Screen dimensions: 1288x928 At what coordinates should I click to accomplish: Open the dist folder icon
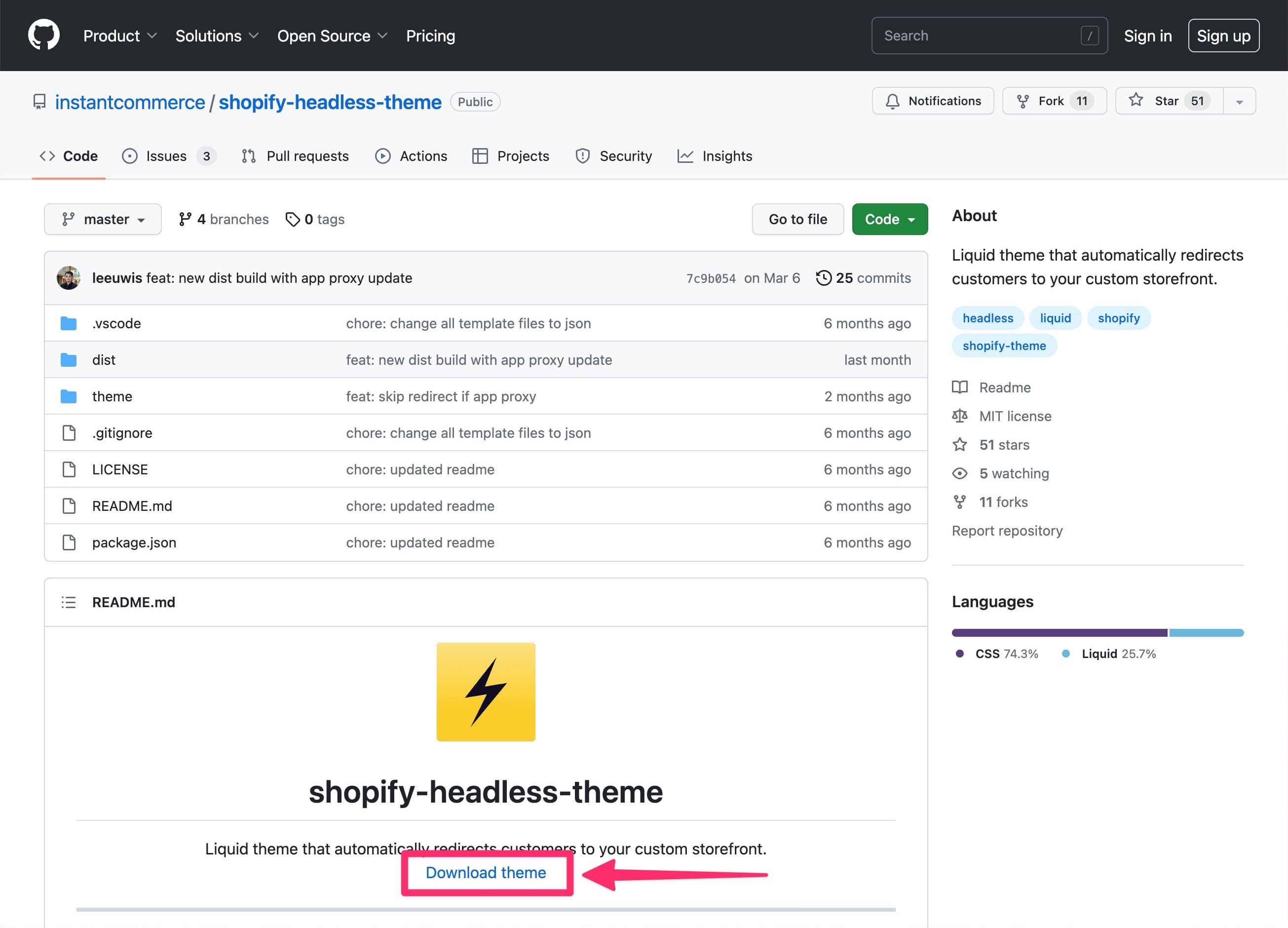click(x=68, y=359)
